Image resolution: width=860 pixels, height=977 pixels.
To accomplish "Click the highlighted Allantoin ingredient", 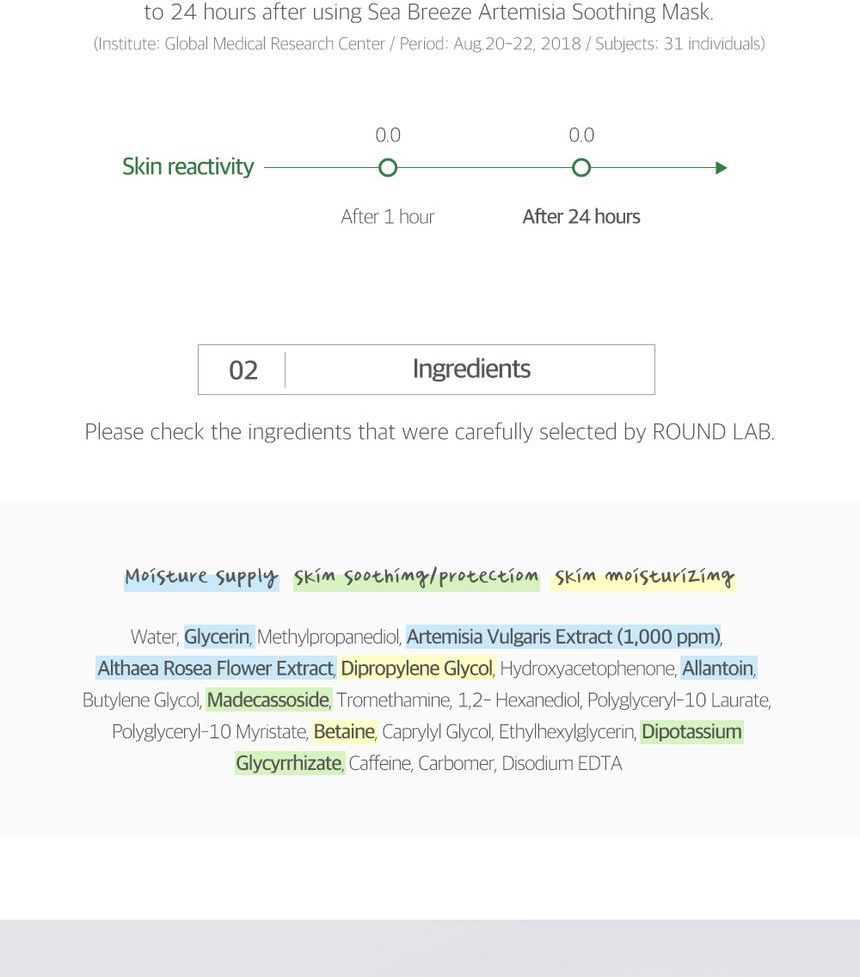I will pos(718,669).
